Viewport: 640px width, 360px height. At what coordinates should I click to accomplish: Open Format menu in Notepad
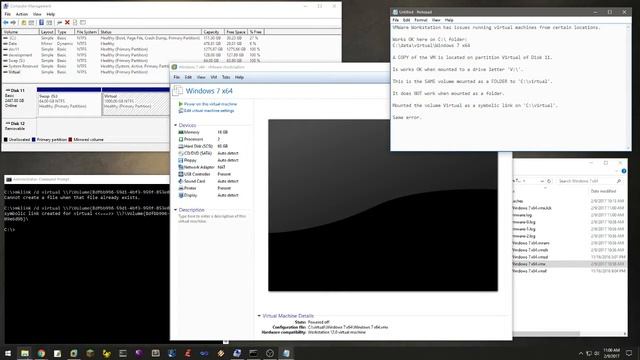[x=420, y=20]
